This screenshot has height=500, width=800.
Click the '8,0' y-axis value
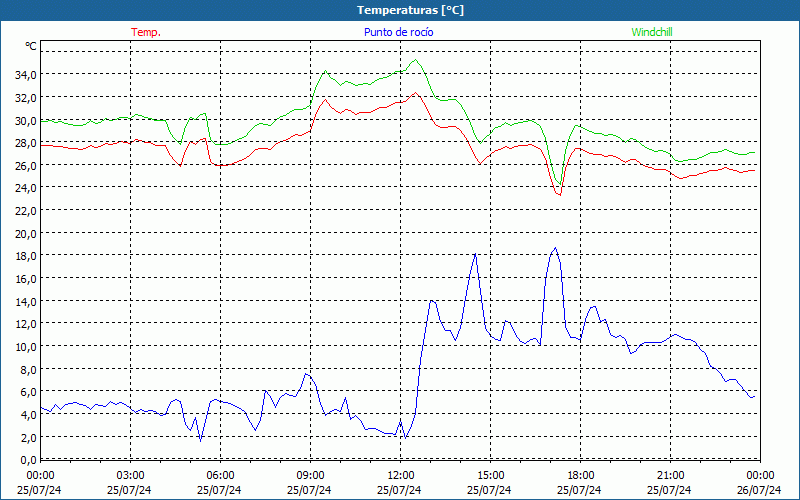coord(29,369)
